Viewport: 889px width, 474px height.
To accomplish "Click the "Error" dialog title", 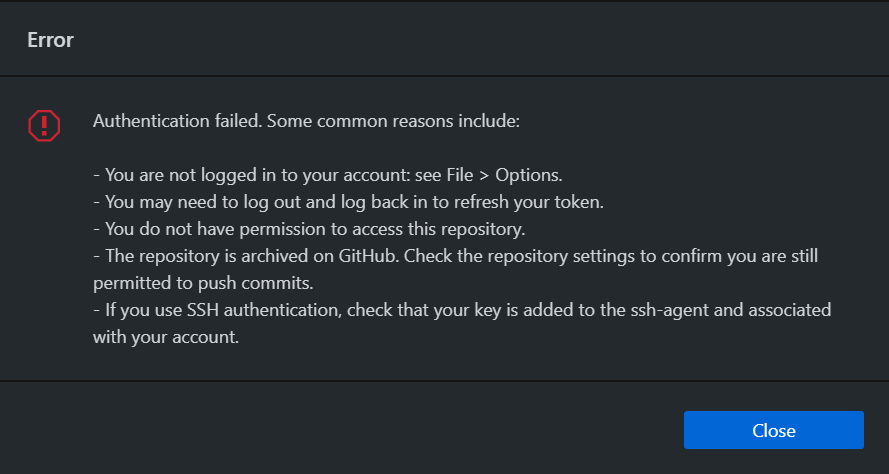I will click(x=49, y=40).
